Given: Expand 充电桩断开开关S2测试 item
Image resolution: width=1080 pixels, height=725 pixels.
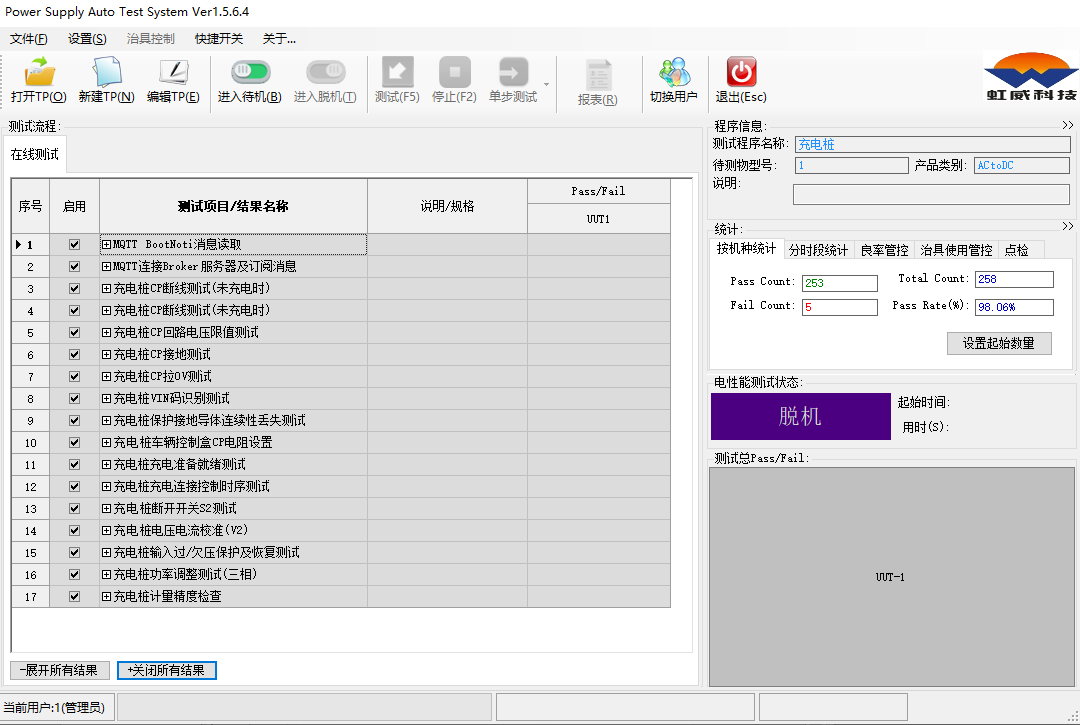Looking at the screenshot, I should point(106,509).
